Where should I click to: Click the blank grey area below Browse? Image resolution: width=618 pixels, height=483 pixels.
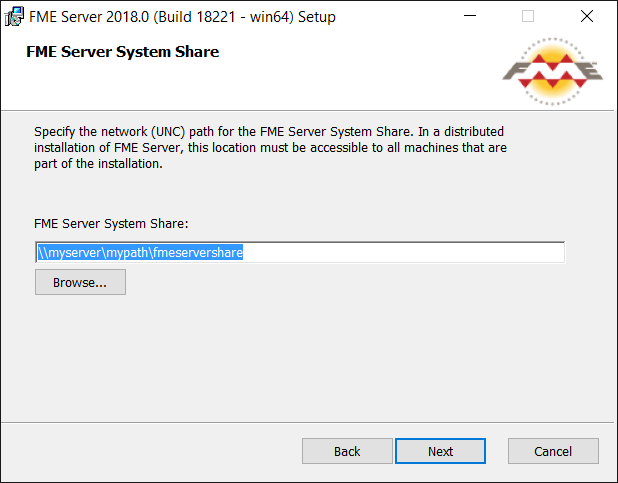[300, 355]
